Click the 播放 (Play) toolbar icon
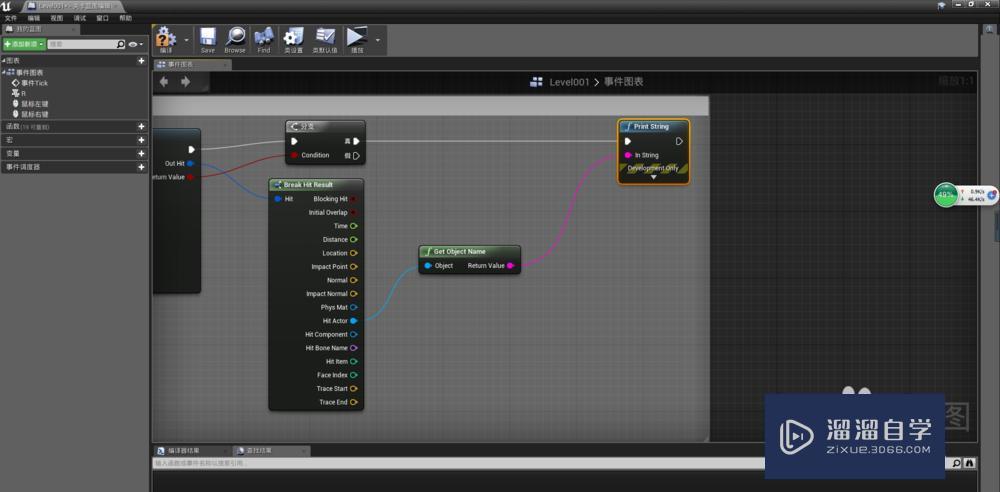 (357, 36)
